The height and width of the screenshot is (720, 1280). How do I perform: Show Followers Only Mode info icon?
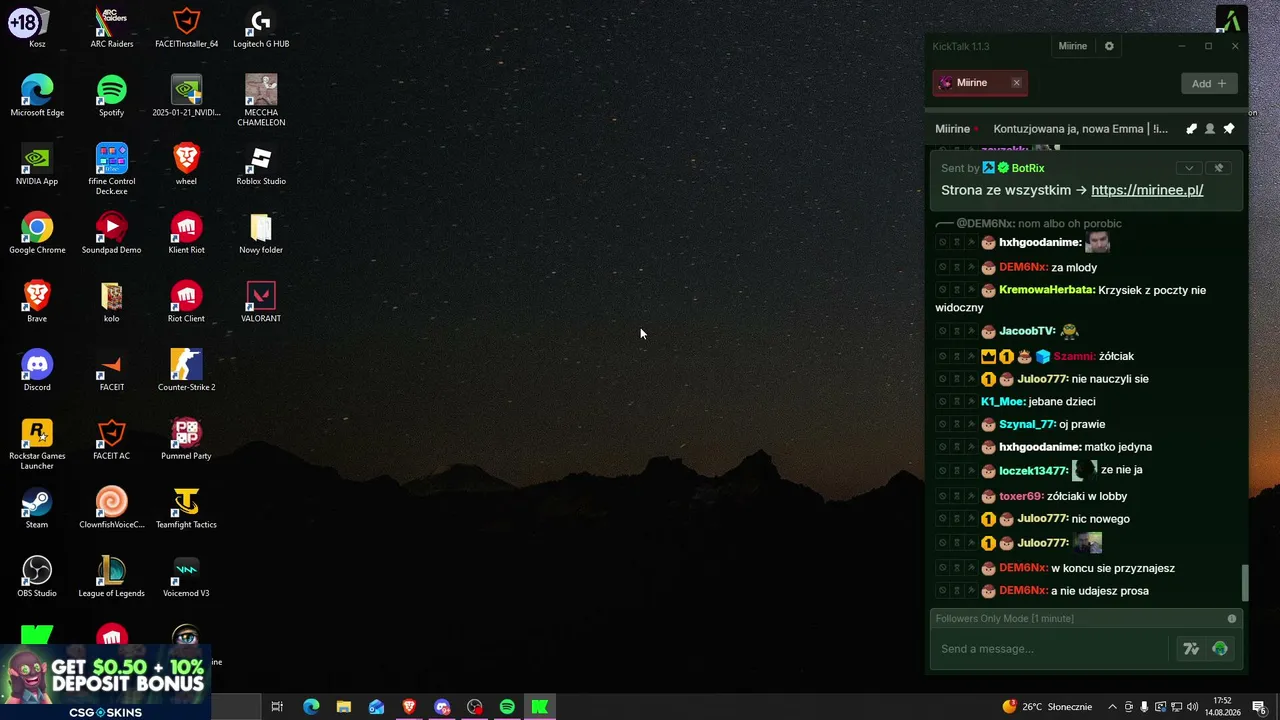[1232, 619]
